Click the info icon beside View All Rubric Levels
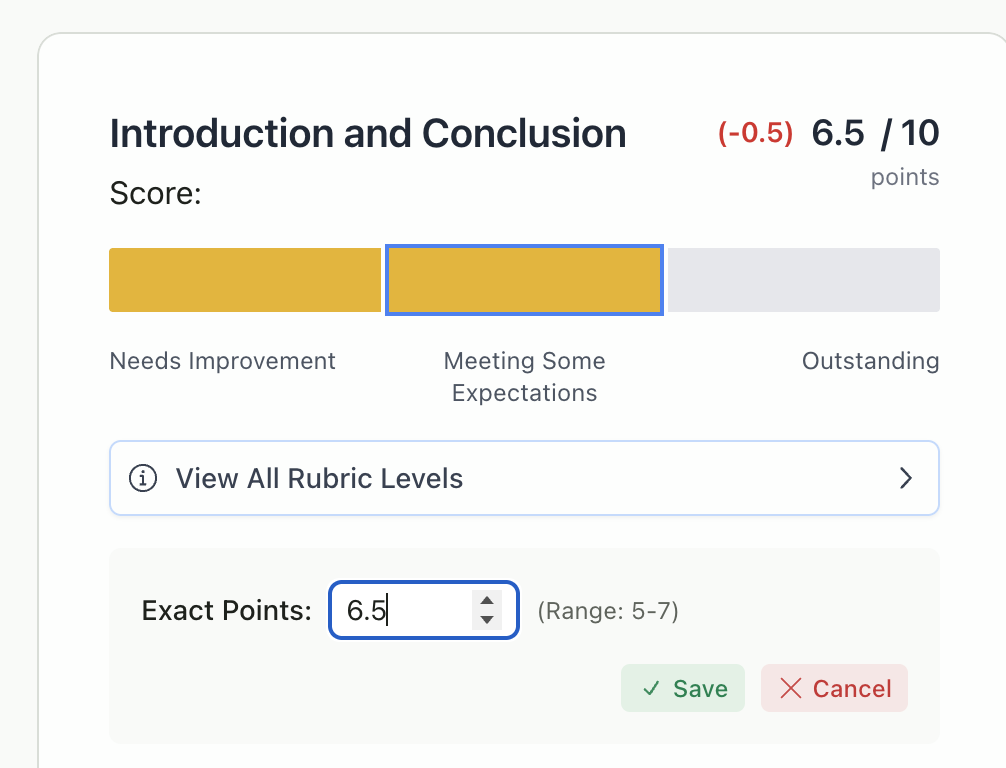1006x768 pixels. pos(144,478)
